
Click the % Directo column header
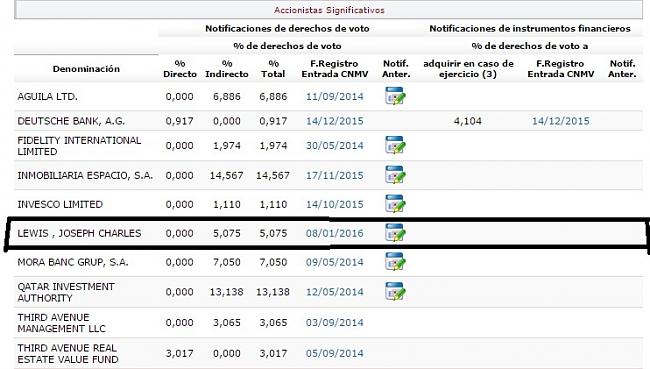[x=180, y=69]
